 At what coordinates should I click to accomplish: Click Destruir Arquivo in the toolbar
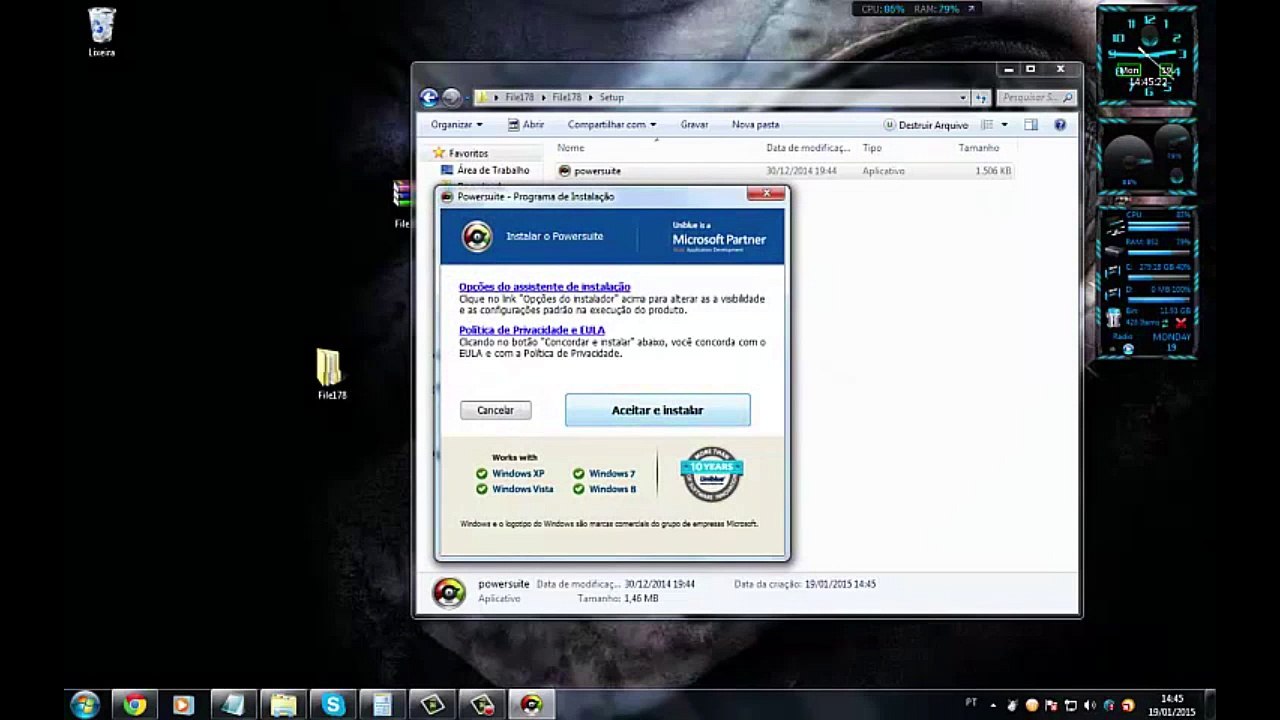[x=926, y=125]
